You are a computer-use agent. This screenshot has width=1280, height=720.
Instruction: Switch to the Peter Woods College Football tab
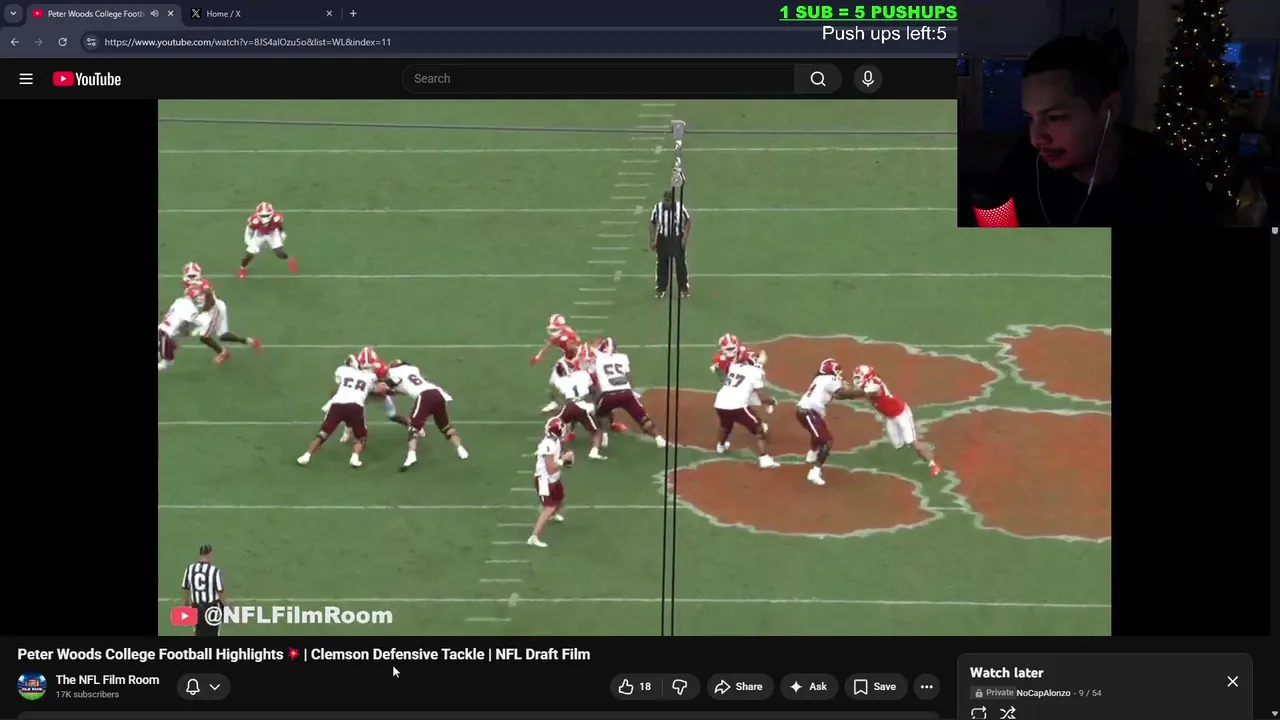coord(95,14)
